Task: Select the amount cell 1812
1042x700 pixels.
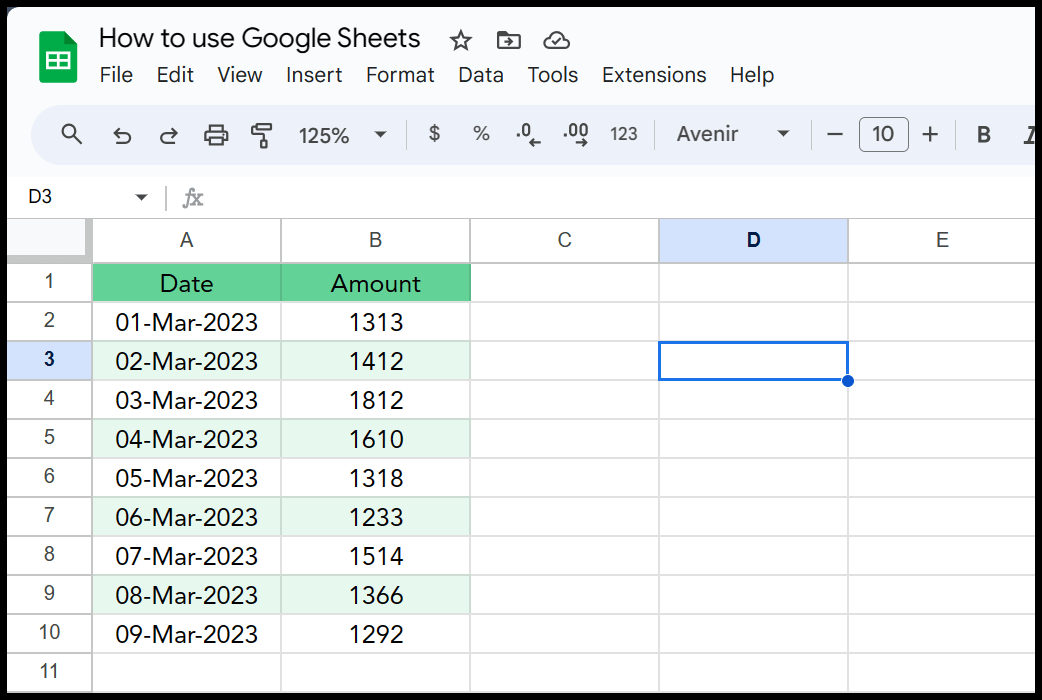Action: point(375,400)
